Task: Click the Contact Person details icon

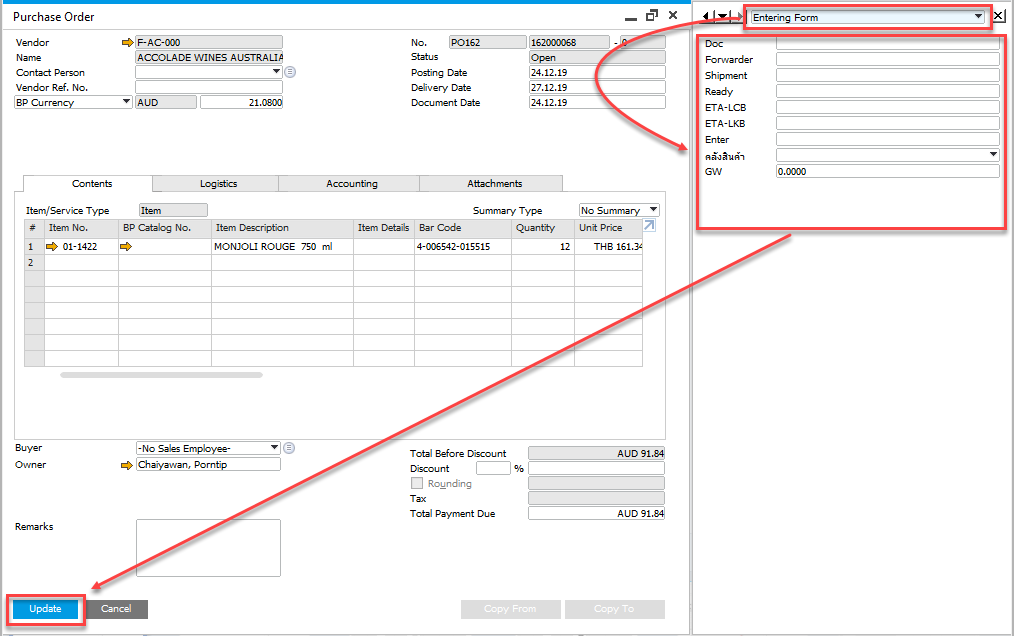Action: click(x=290, y=72)
